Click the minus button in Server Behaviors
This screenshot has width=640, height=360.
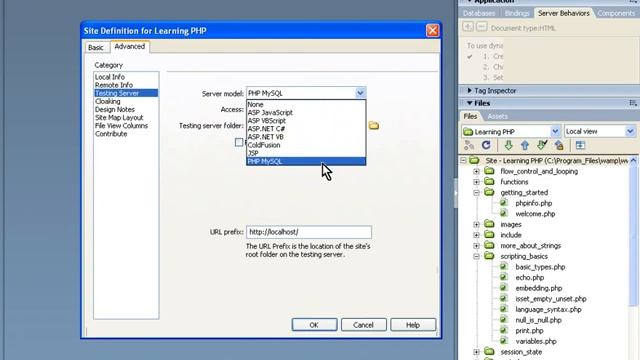coord(482,27)
